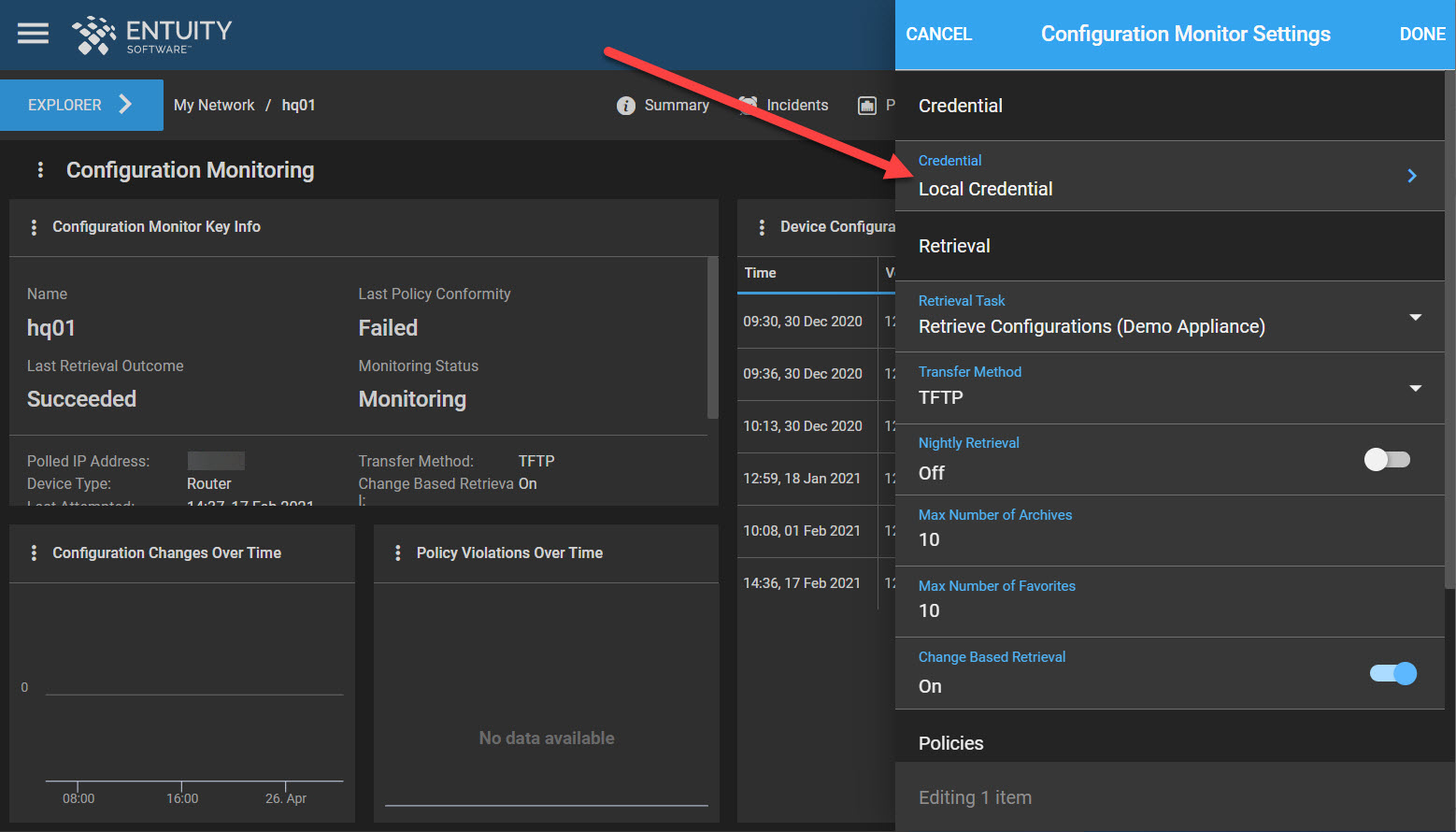
Task: Open Configuration Changes Over Time options
Action: pos(35,553)
